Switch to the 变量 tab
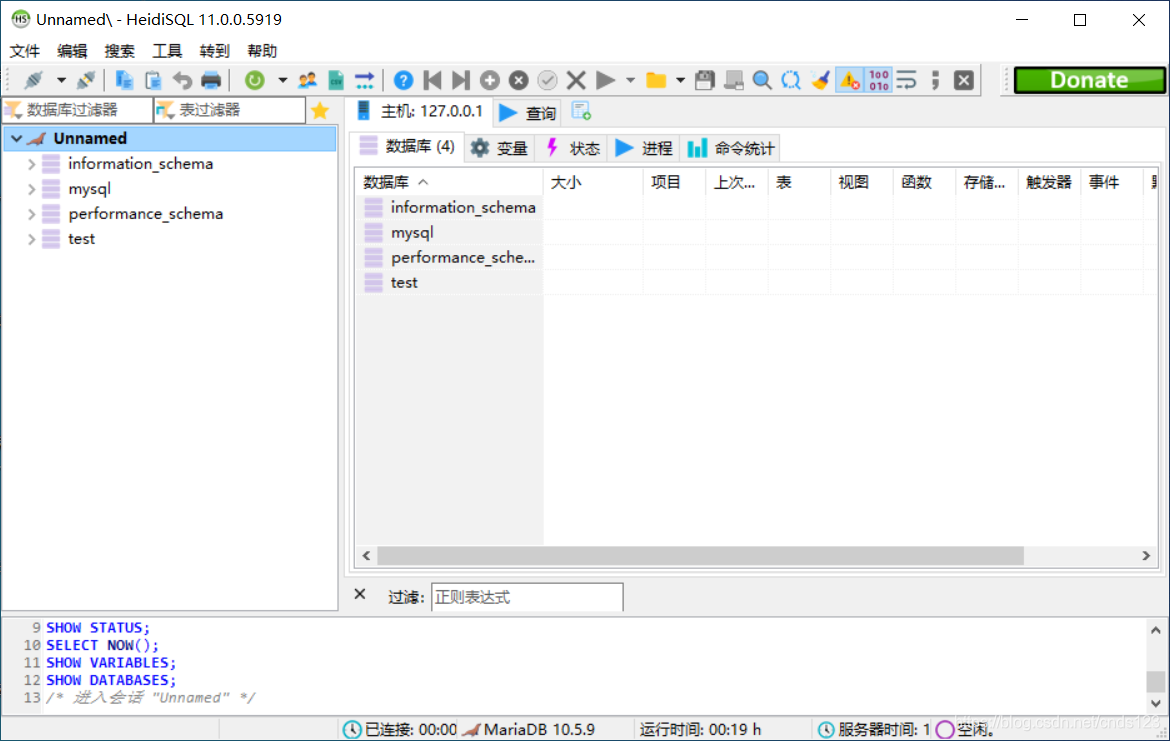The width and height of the screenshot is (1170, 741). [500, 148]
